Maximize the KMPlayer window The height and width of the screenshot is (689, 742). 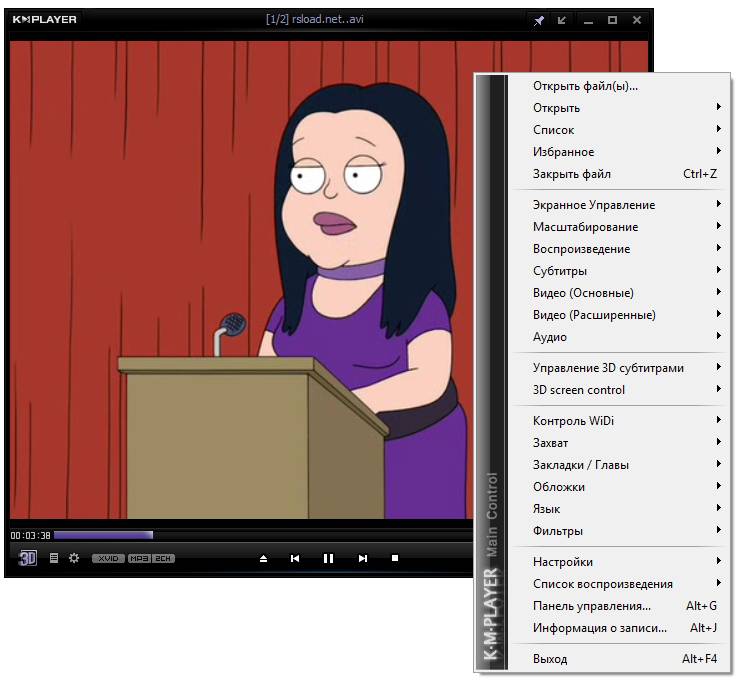click(x=612, y=20)
